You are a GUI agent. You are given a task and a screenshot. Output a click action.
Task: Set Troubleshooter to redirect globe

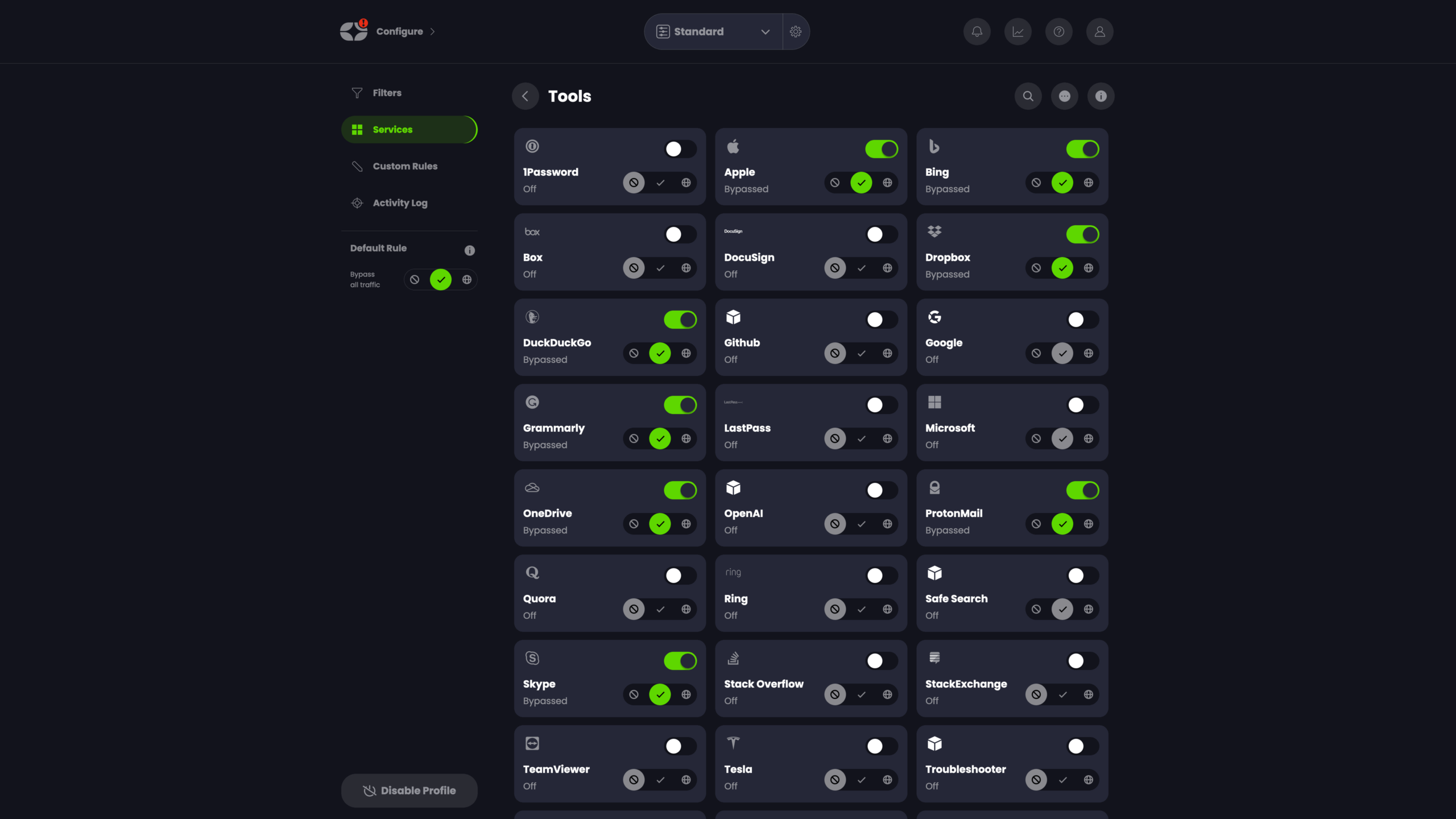tap(1088, 780)
